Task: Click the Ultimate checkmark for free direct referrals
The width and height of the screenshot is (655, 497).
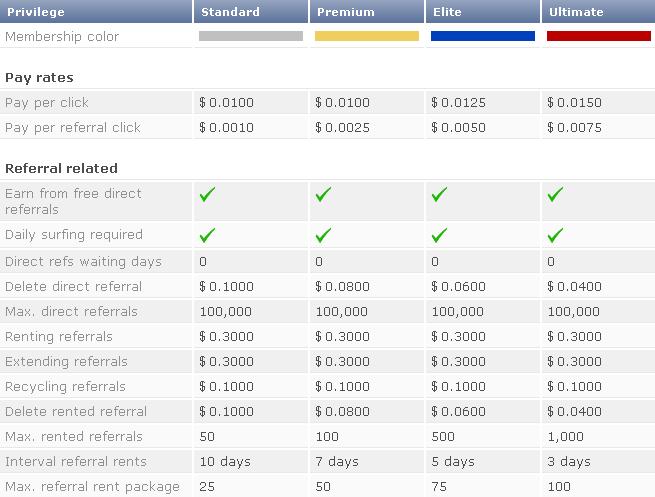Action: coord(555,194)
